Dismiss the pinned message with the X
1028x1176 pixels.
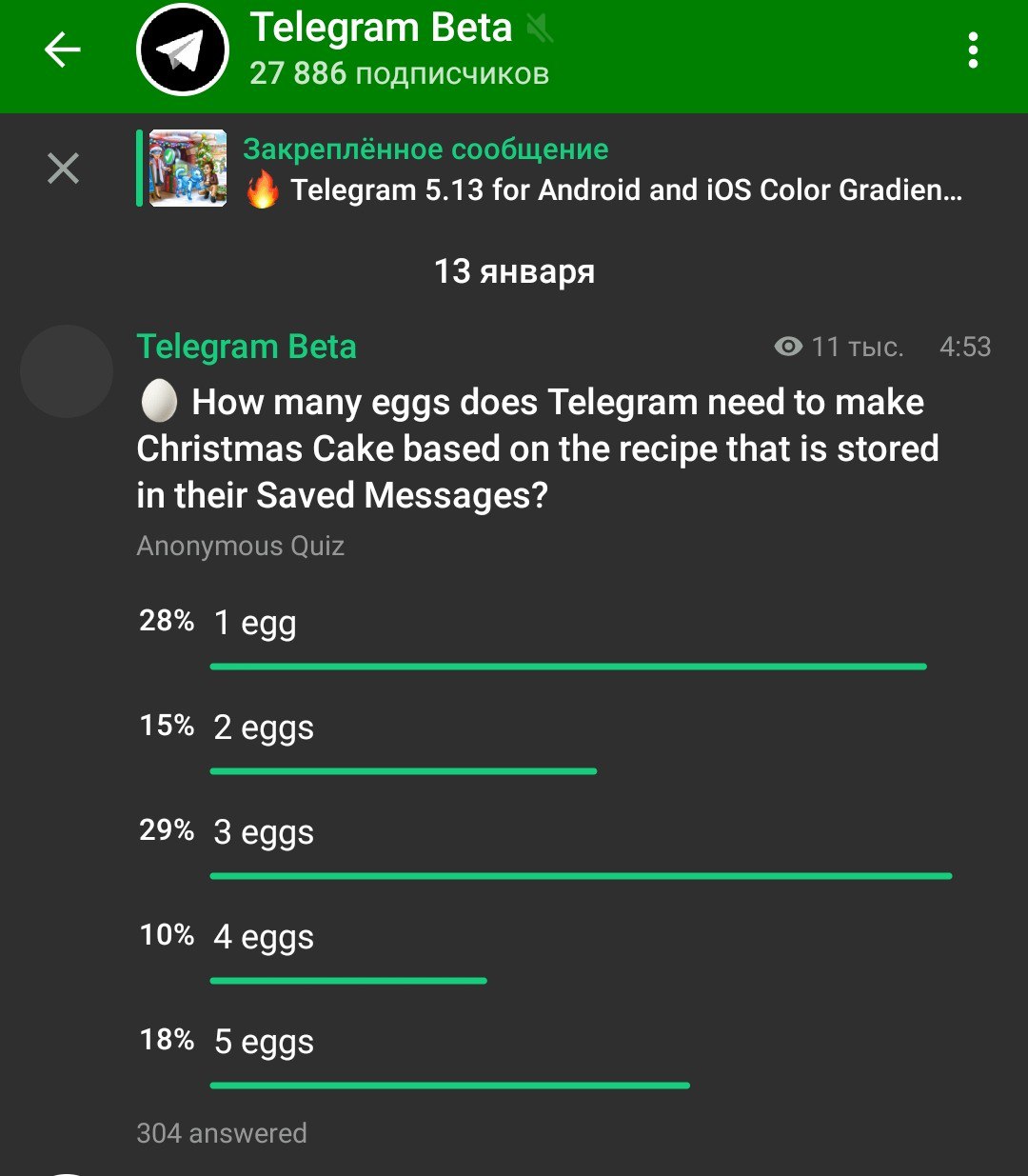pos(63,169)
